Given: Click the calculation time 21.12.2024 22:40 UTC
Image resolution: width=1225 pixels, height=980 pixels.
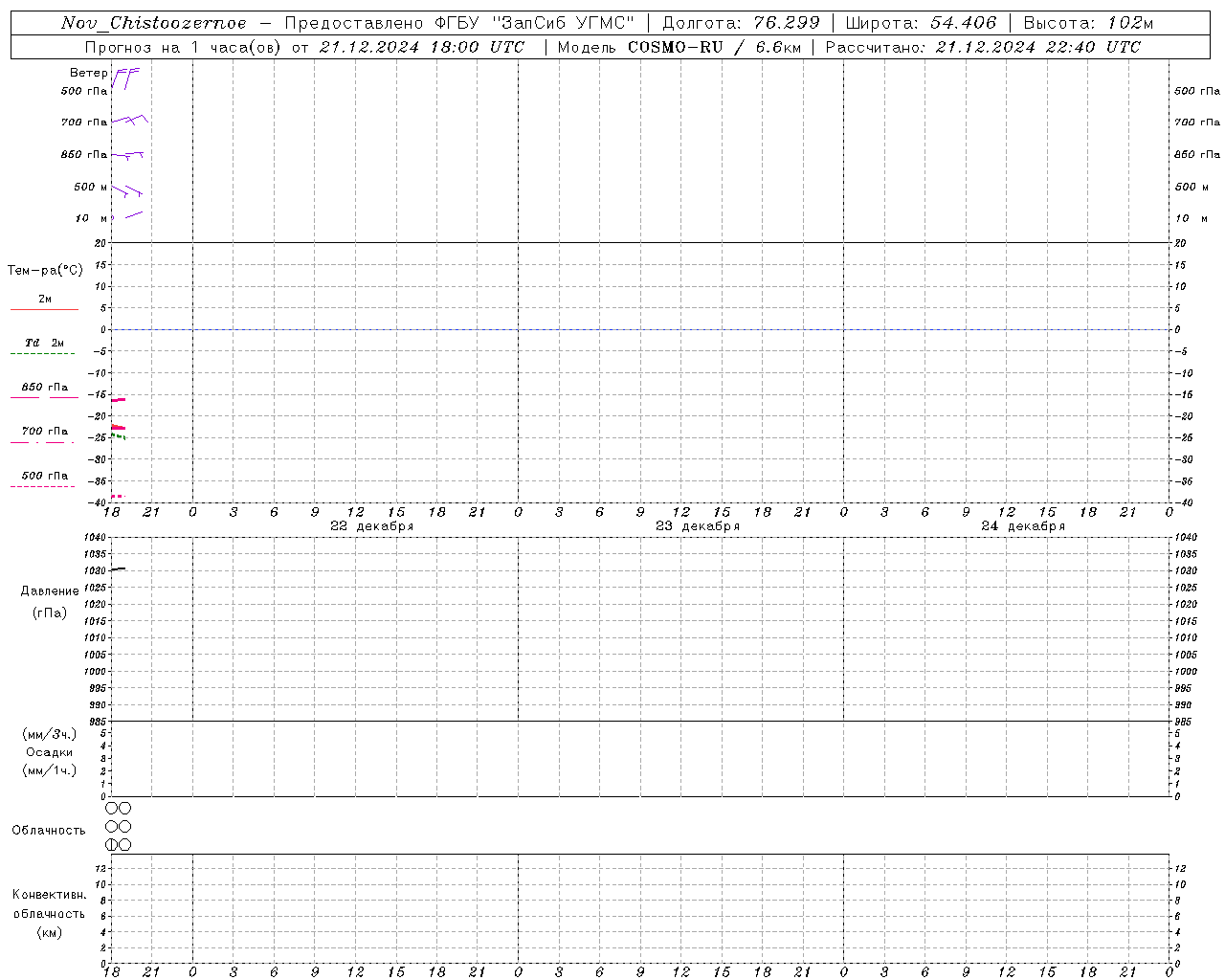Looking at the screenshot, I should pos(1038,47).
